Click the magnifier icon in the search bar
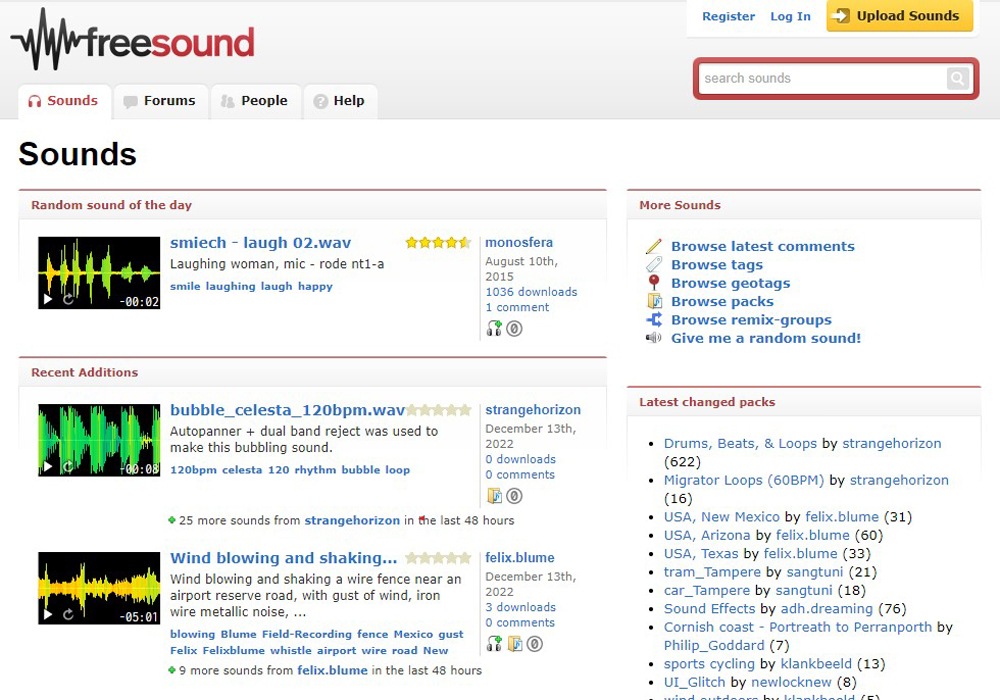Screen dimensions: 1000x700 (958, 78)
